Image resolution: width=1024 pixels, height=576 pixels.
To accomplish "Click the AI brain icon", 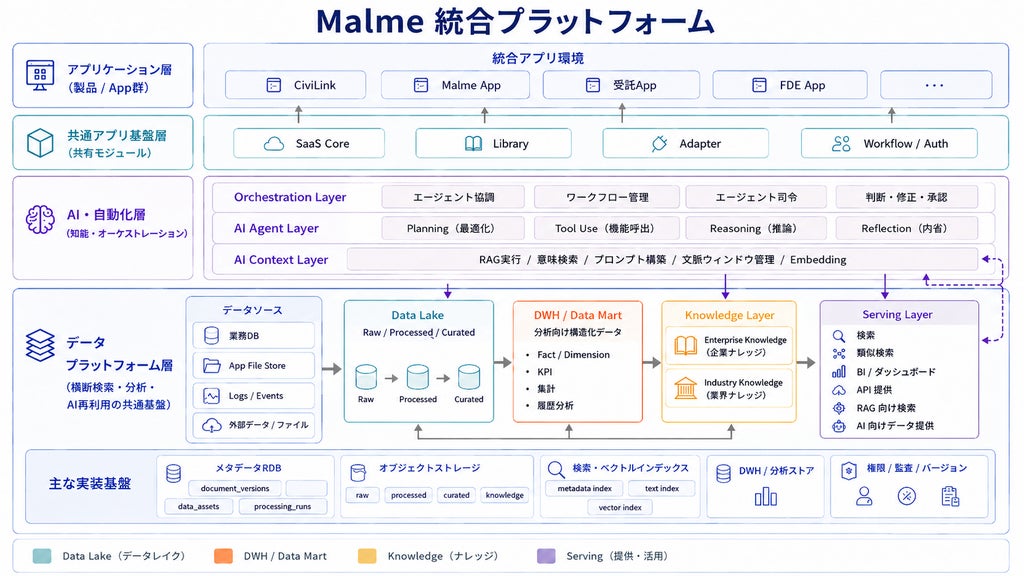I will [x=40, y=220].
